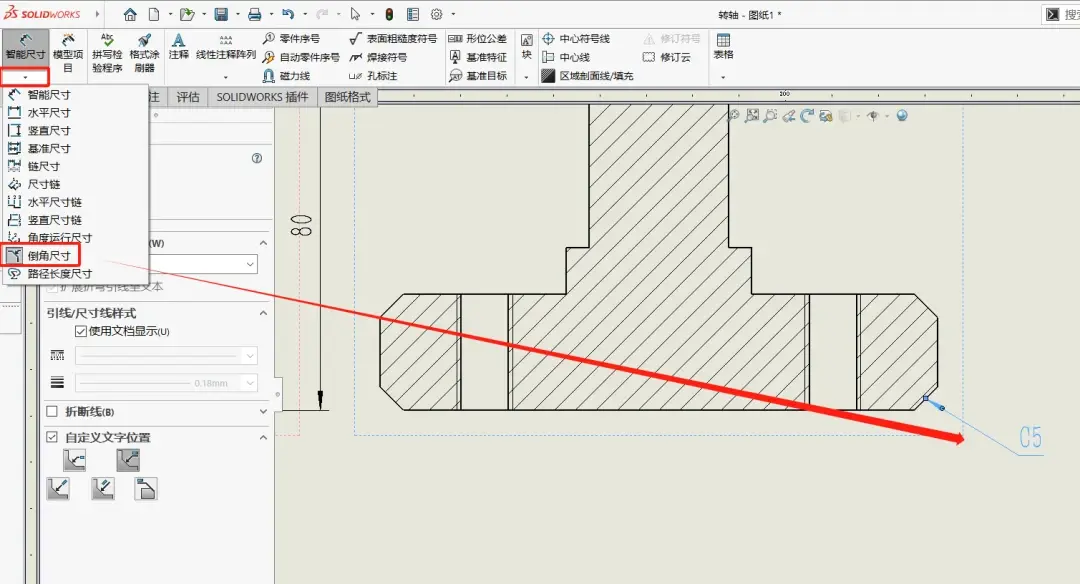Open a file using the folder icon

coord(187,14)
